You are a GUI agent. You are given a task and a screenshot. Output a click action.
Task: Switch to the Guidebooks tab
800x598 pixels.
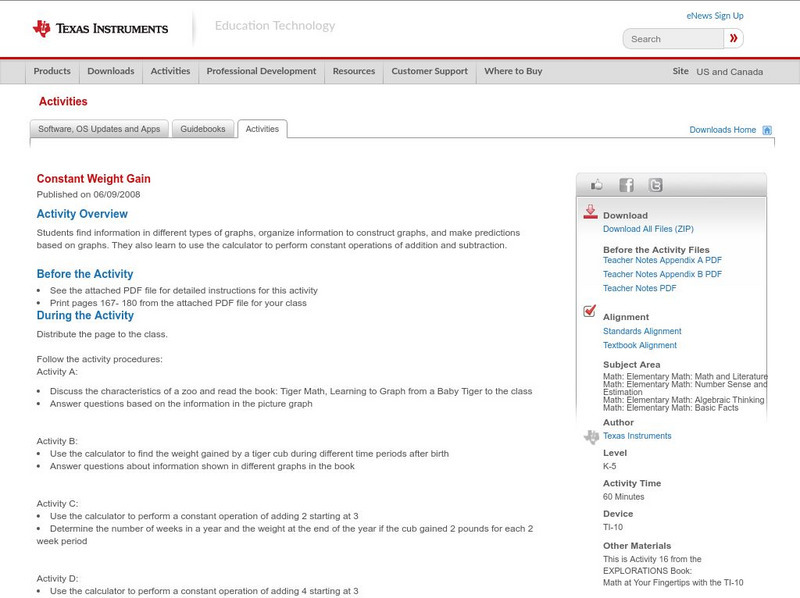pos(203,129)
